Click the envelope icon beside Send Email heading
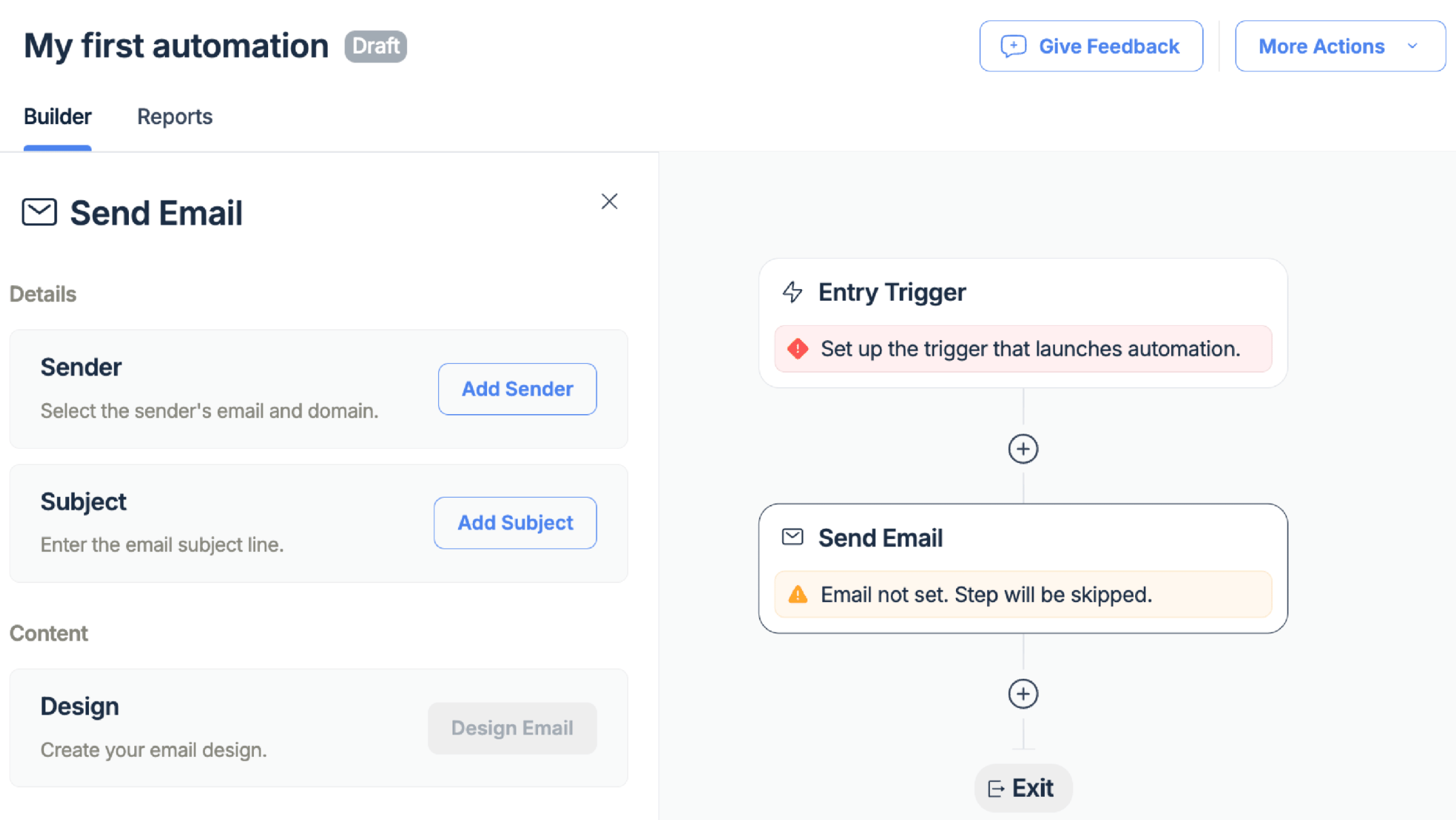This screenshot has height=820, width=1456. 39,212
